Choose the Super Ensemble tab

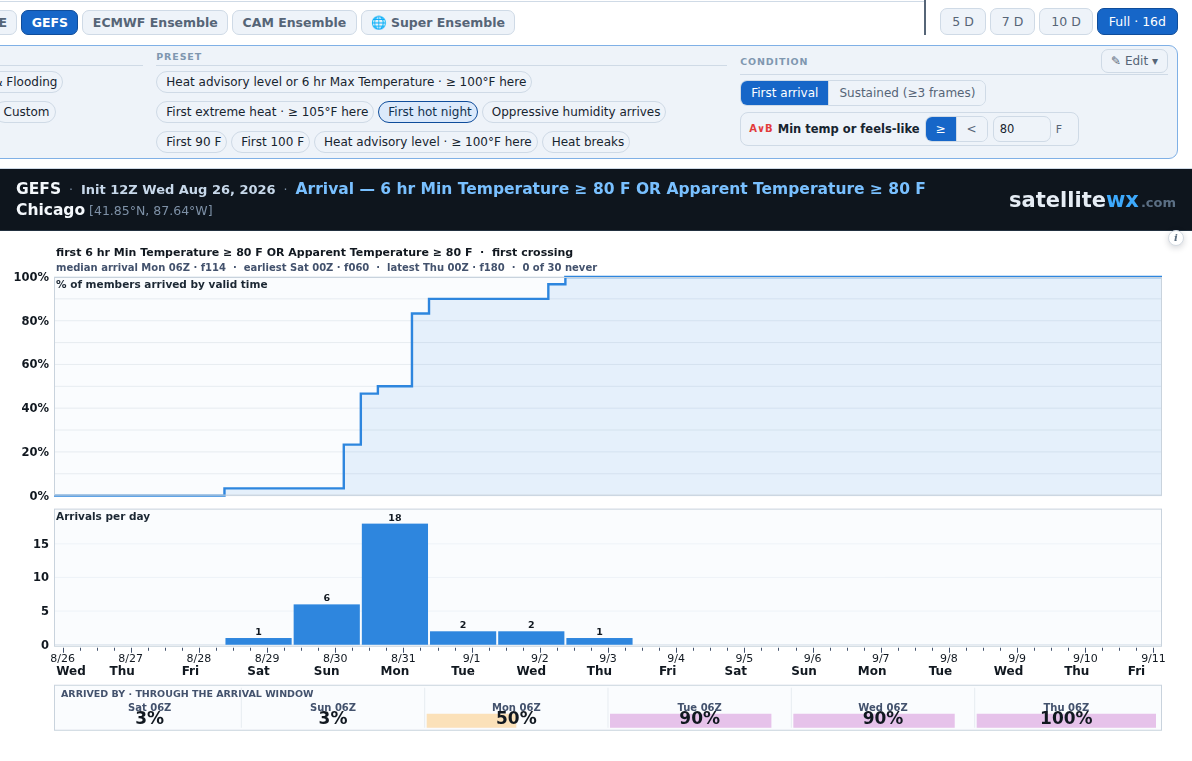(x=438, y=23)
